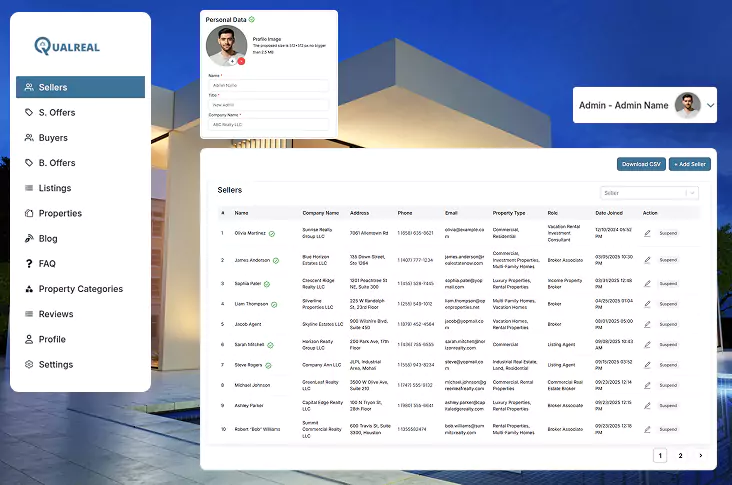
Task: Edit Michael Johnson row pencil icon
Action: [648, 386]
